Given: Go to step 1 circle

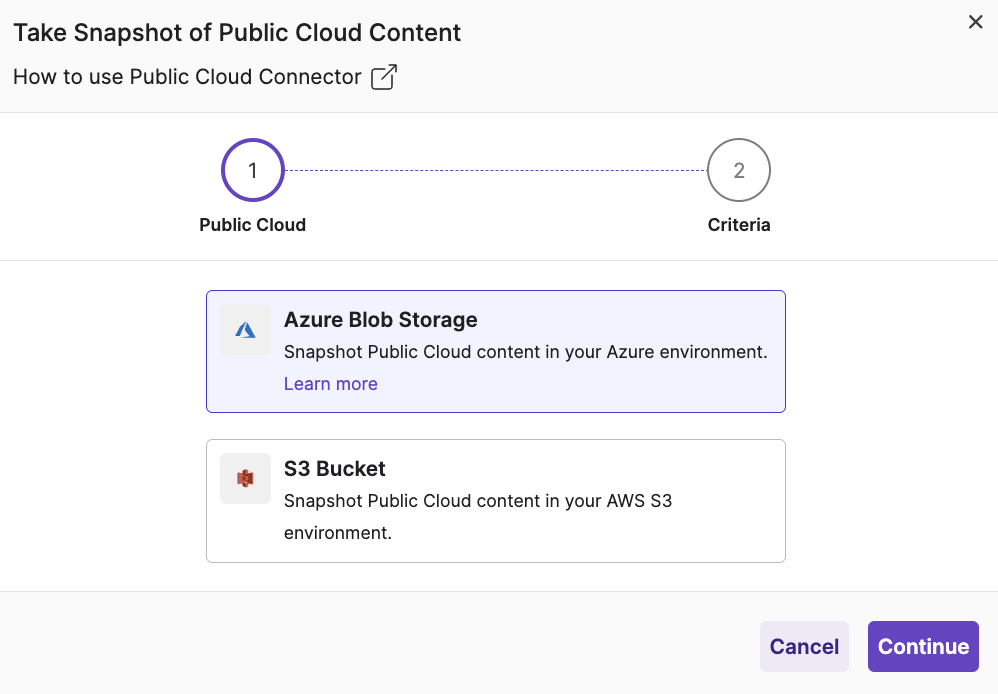Looking at the screenshot, I should (x=253, y=170).
